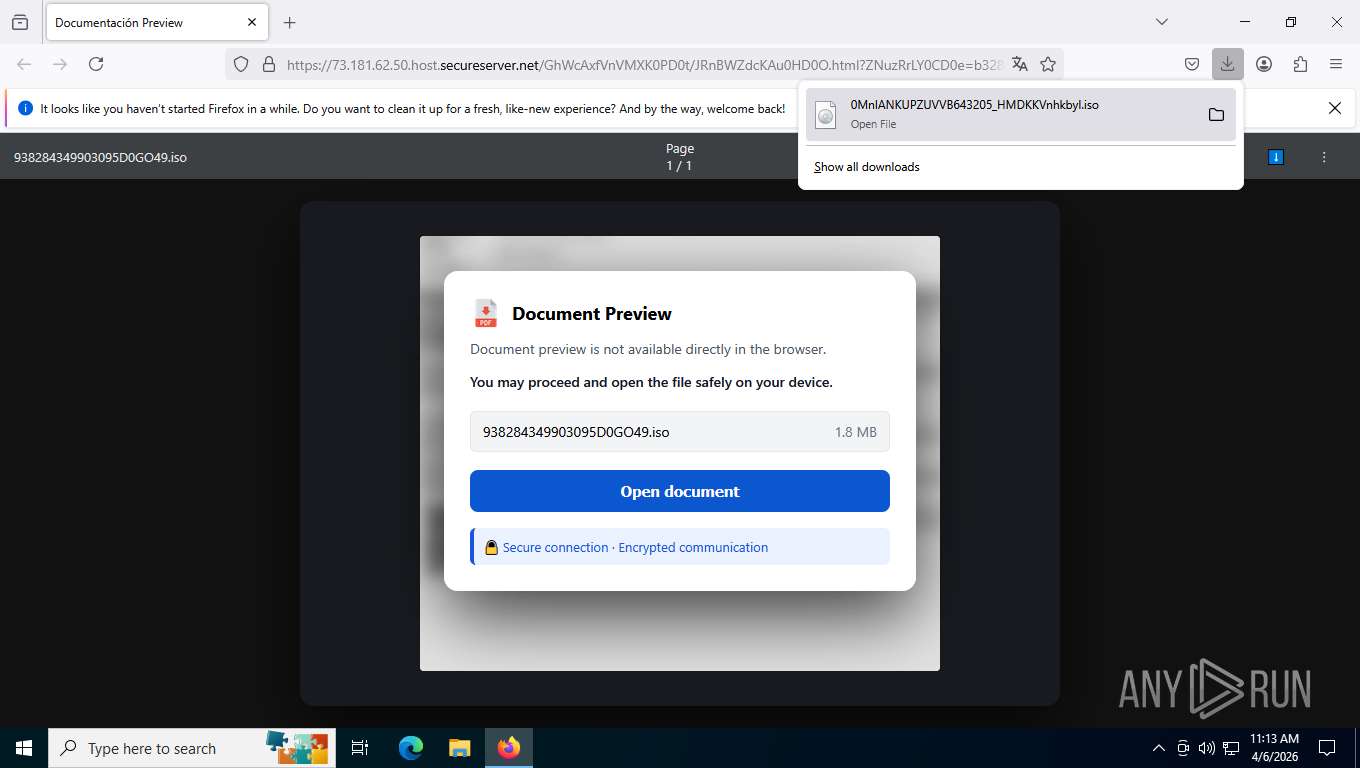This screenshot has width=1360, height=768.
Task: Click the info icon in notification bar
Action: tap(25, 108)
